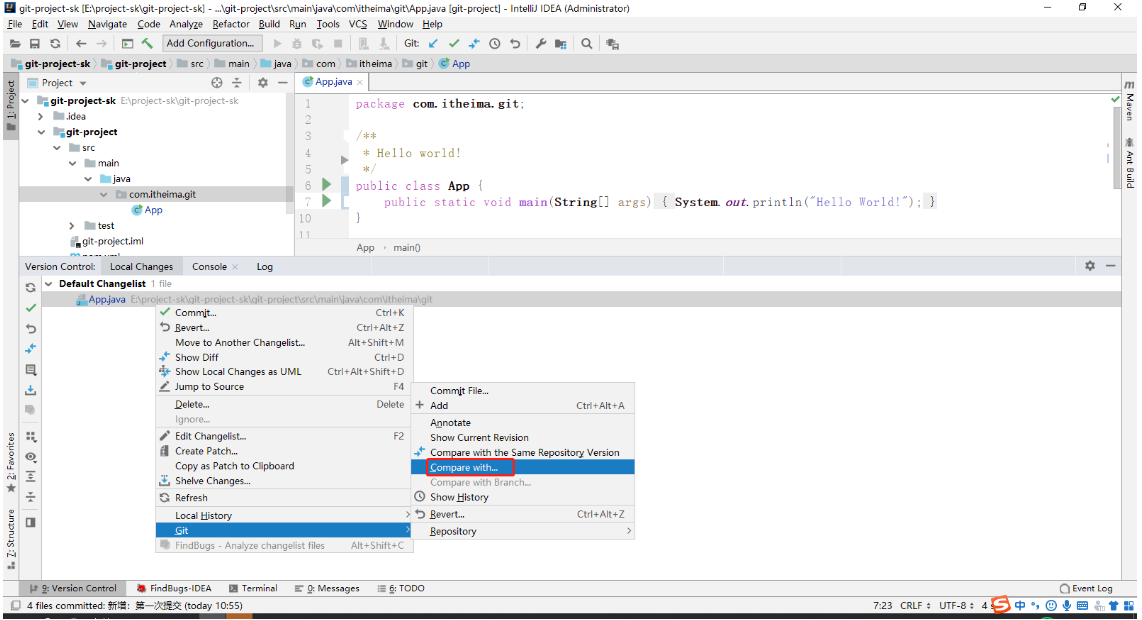1142x620 pixels.
Task: Click the editor vertical scrollbar
Action: coord(1117,146)
